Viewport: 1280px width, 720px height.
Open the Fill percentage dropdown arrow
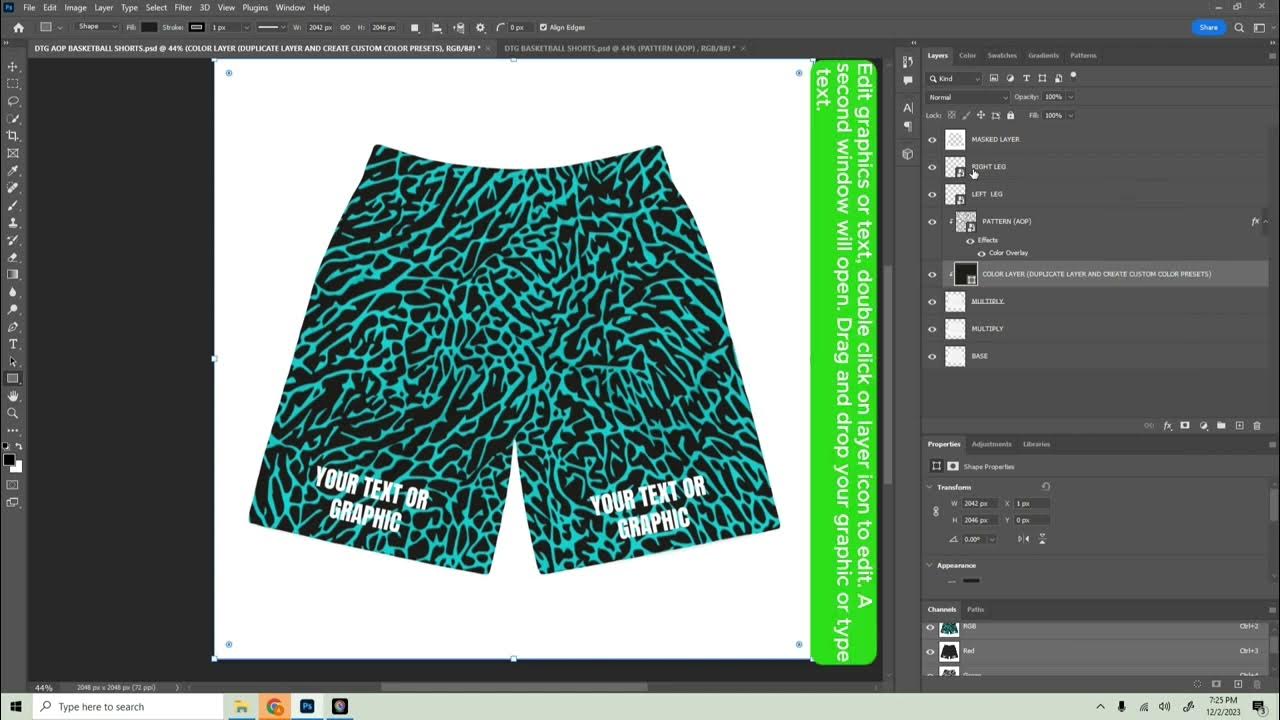click(1070, 115)
